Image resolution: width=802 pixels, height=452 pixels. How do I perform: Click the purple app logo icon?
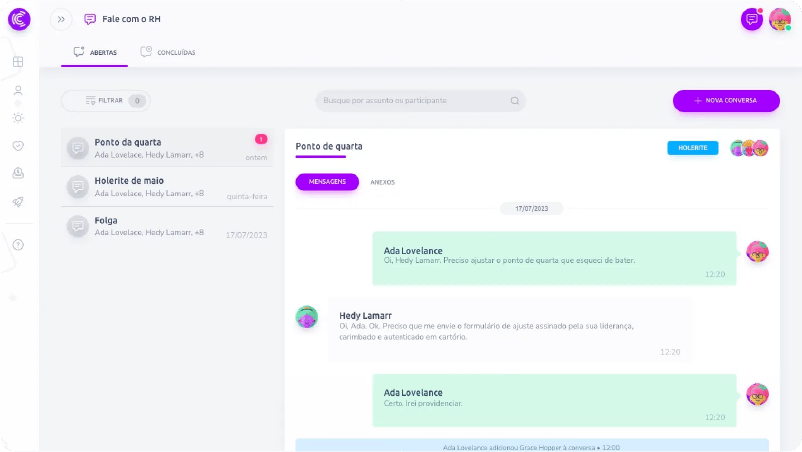click(x=19, y=19)
